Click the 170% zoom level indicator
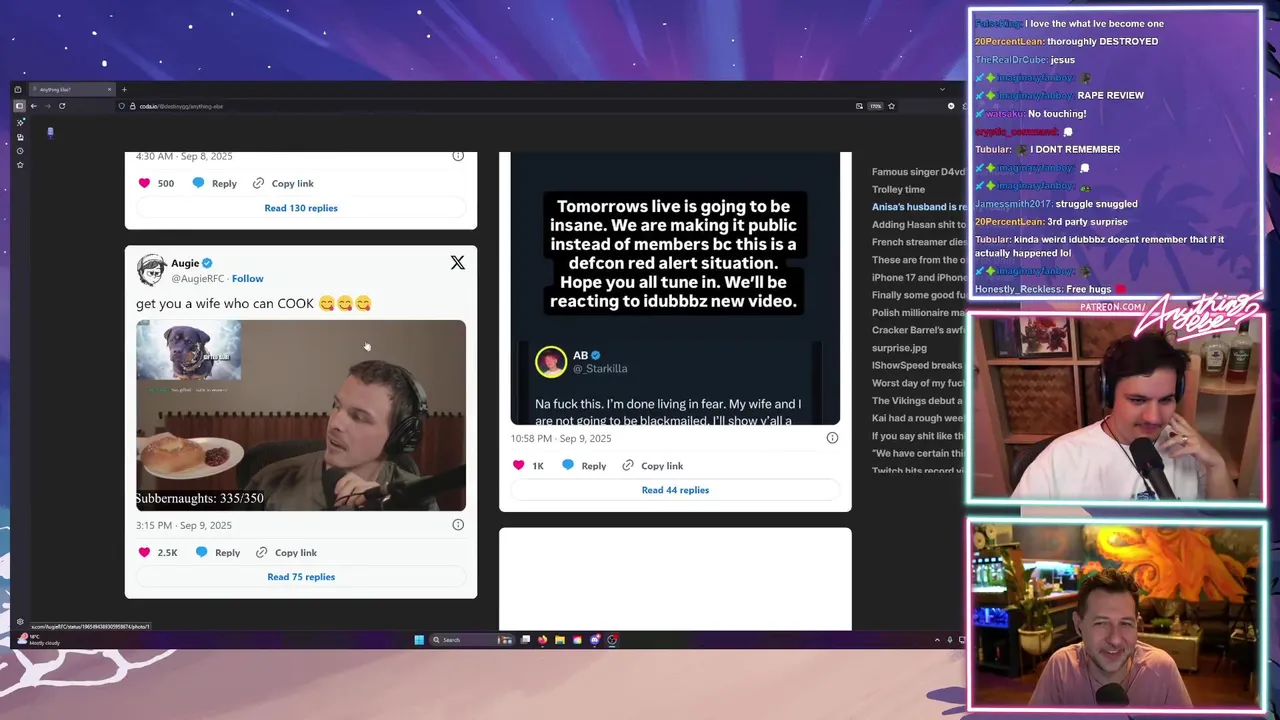The width and height of the screenshot is (1280, 720). coord(875,106)
